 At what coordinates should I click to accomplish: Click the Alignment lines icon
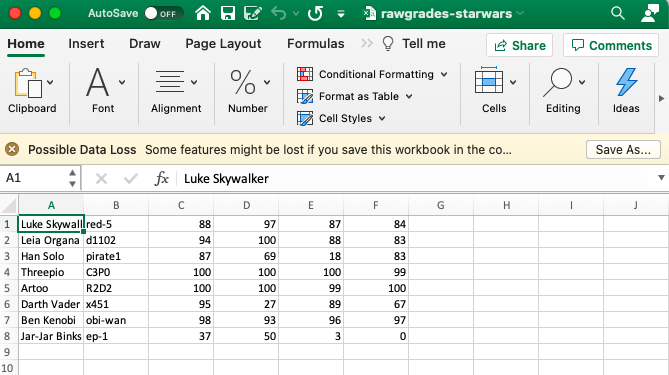pyautogui.click(x=170, y=82)
